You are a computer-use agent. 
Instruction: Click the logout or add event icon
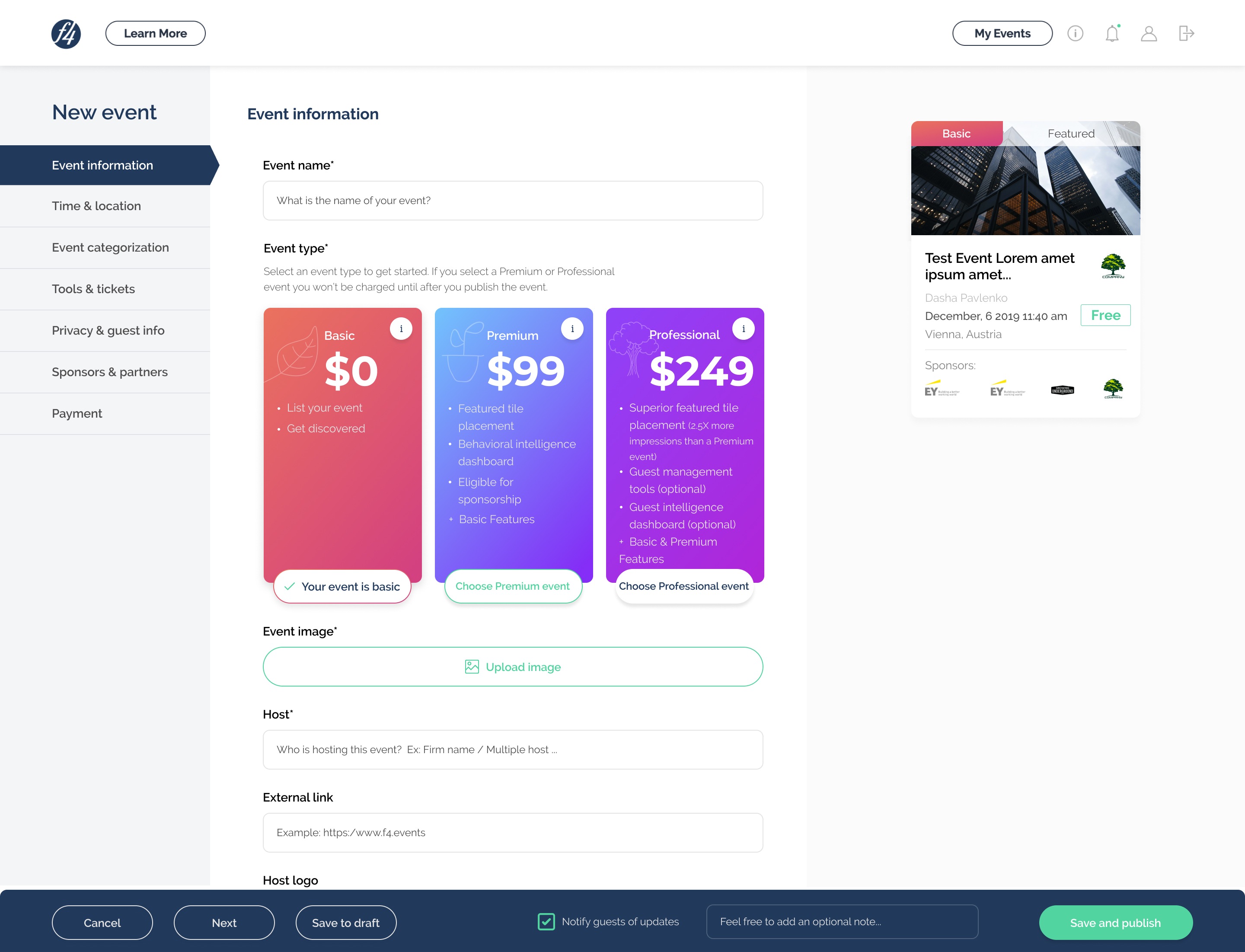click(1186, 32)
